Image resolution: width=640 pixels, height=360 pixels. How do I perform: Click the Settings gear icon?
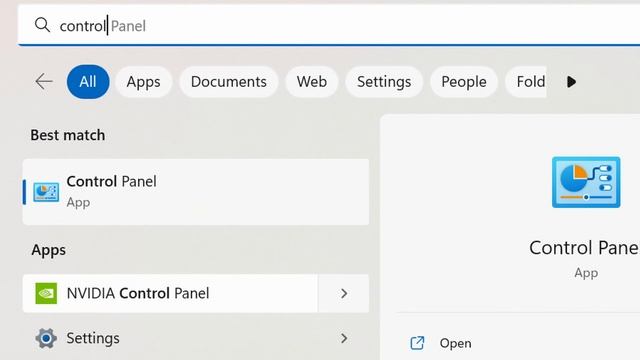pos(46,338)
